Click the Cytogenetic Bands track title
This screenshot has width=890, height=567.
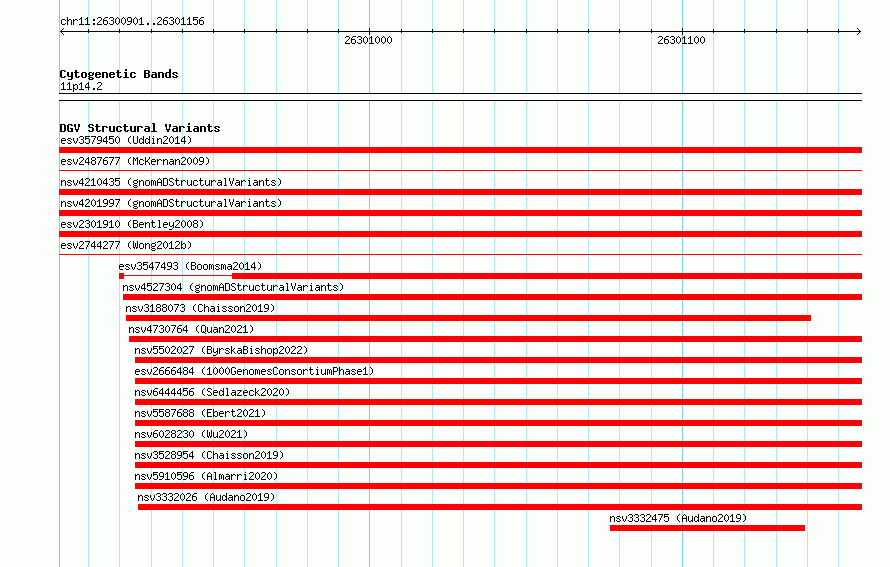point(119,74)
